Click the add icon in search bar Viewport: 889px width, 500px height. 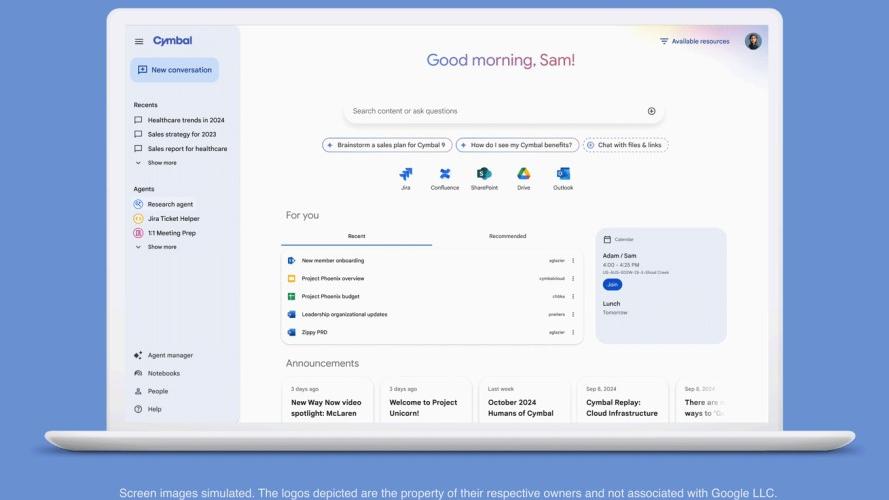click(651, 111)
